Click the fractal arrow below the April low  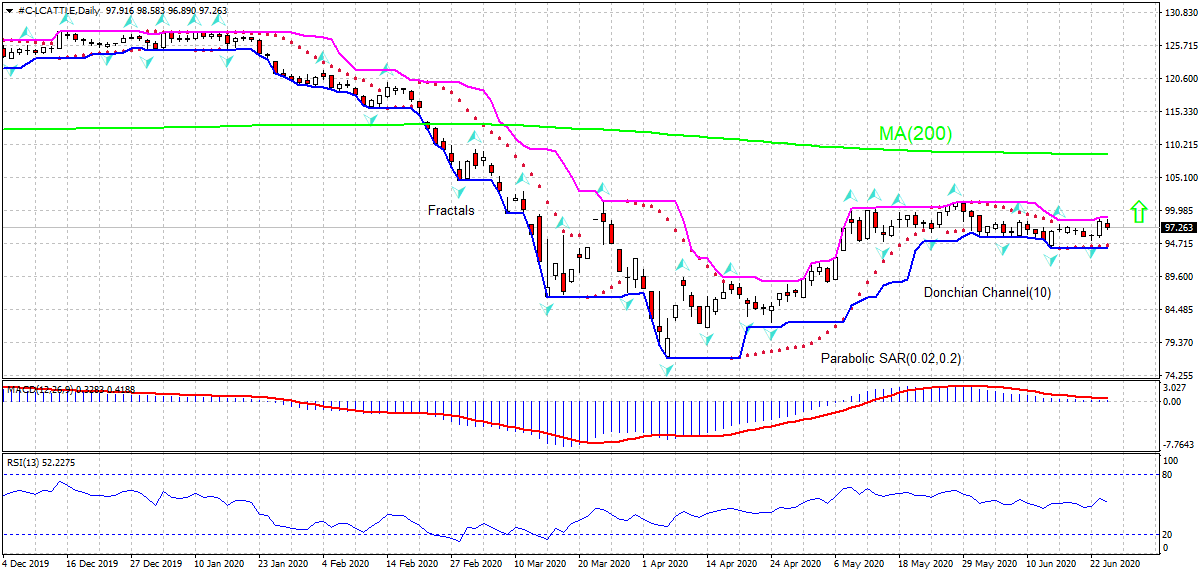coord(667,369)
